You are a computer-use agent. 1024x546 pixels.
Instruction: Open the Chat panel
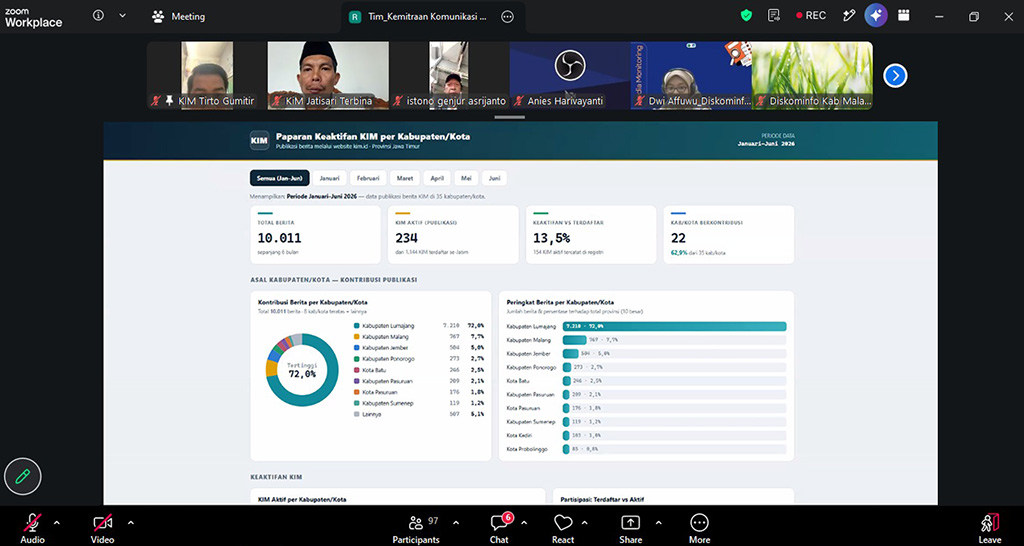coord(499,528)
